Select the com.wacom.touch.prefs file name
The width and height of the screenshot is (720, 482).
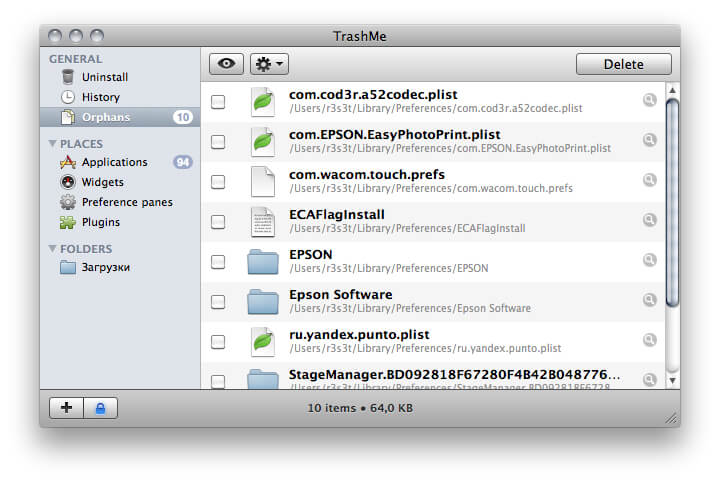[366, 174]
